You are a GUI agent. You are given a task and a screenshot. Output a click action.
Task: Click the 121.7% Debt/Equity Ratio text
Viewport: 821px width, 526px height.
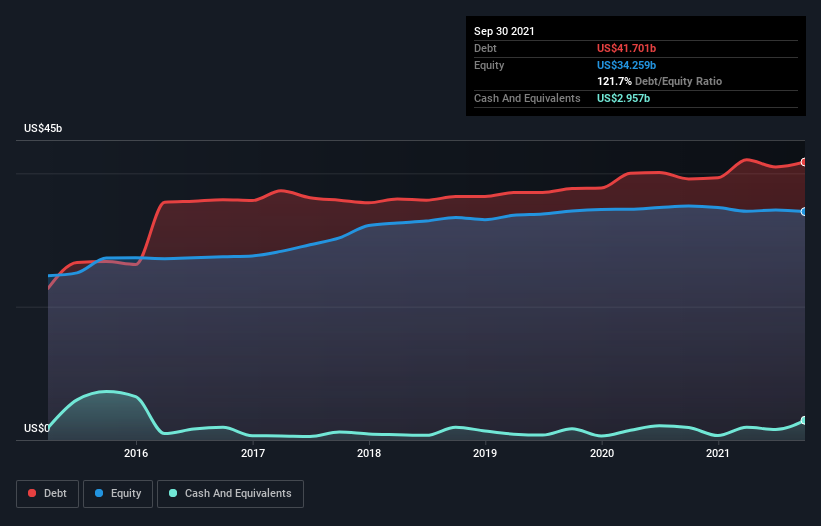[659, 81]
